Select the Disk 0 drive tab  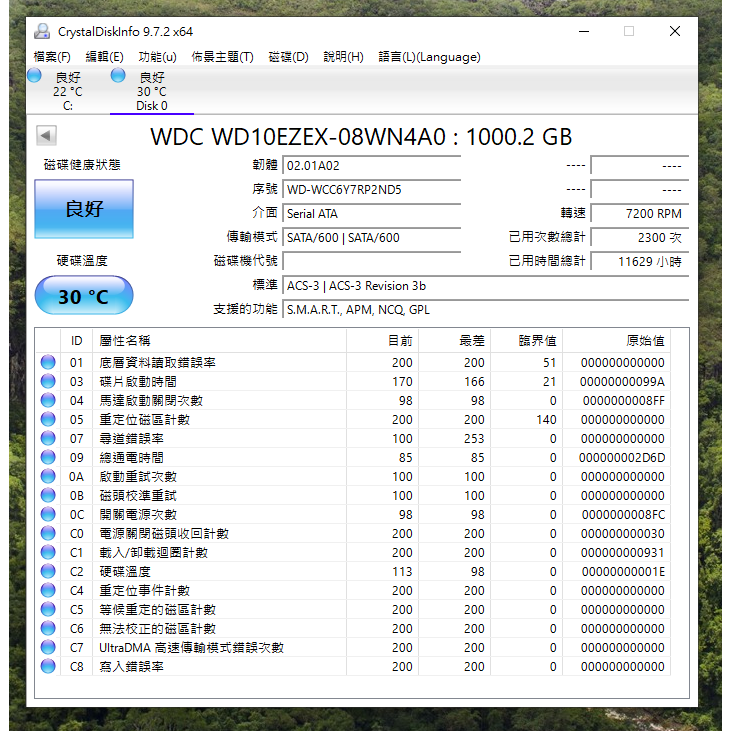152,91
